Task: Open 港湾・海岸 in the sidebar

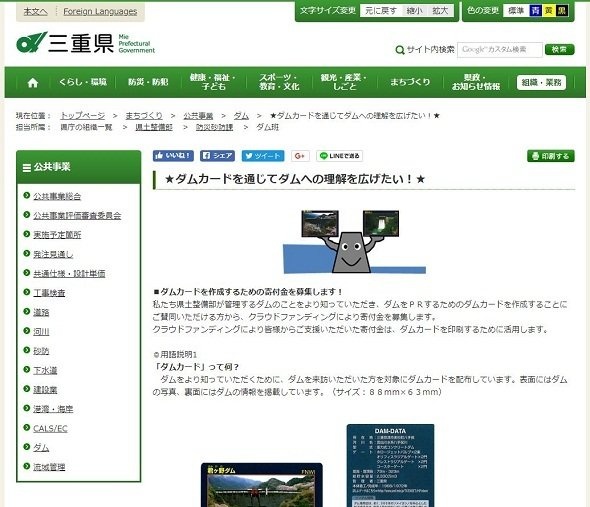Action: pyautogui.click(x=53, y=409)
